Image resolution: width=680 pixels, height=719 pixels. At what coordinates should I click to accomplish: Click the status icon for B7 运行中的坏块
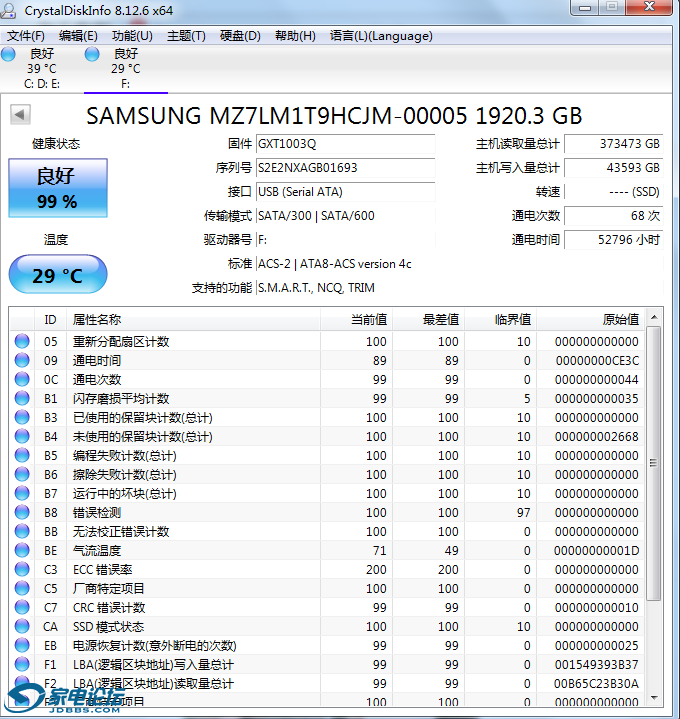coord(22,493)
